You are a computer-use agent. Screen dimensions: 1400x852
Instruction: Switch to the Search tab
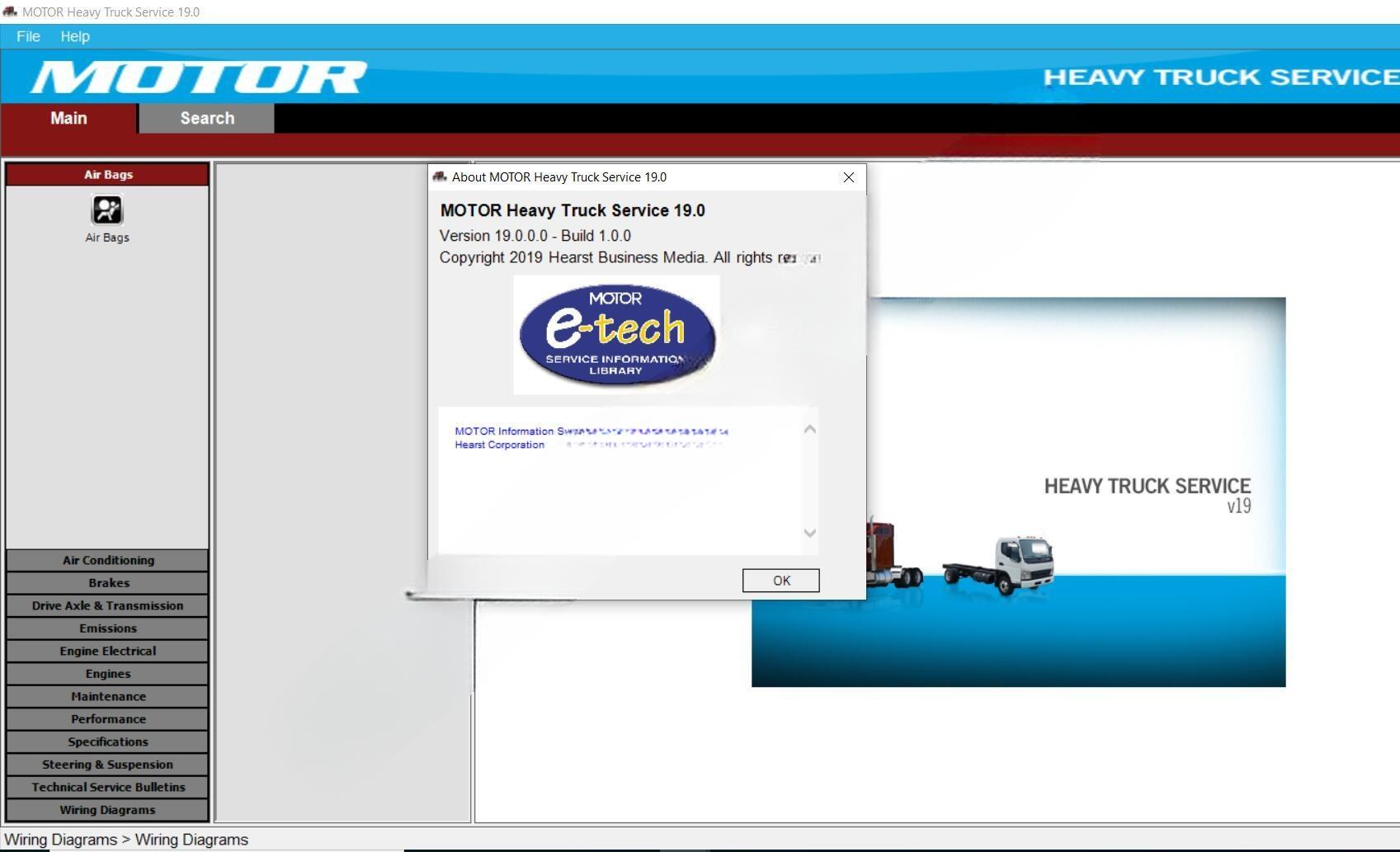click(x=207, y=118)
